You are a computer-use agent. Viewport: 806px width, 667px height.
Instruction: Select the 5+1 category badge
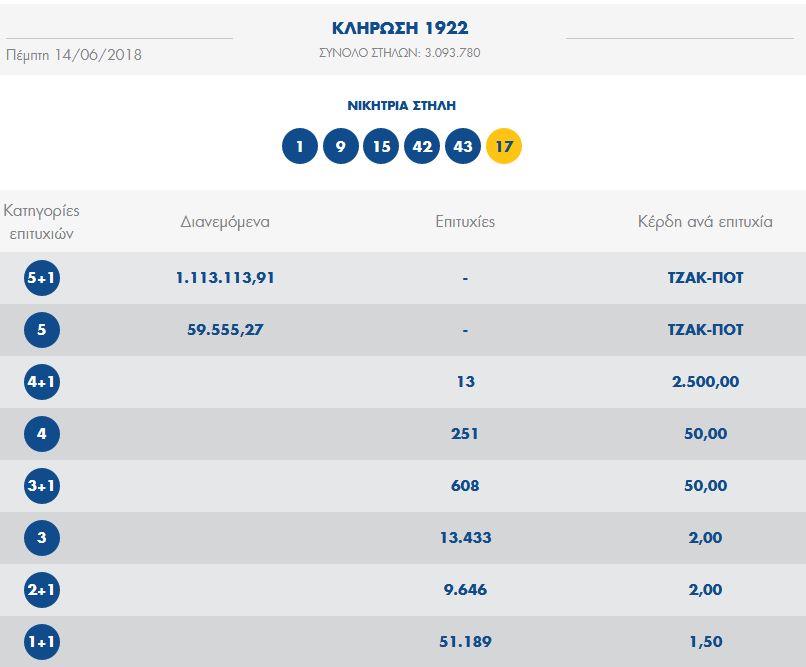[42, 278]
